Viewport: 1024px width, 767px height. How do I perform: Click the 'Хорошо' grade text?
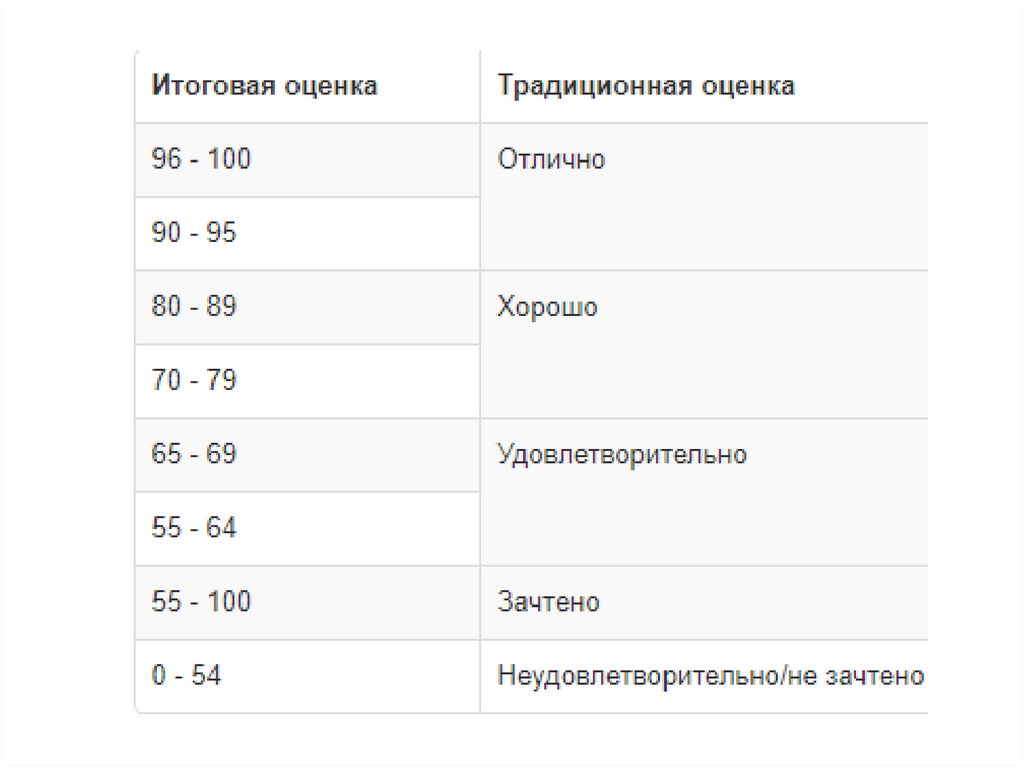pos(547,307)
